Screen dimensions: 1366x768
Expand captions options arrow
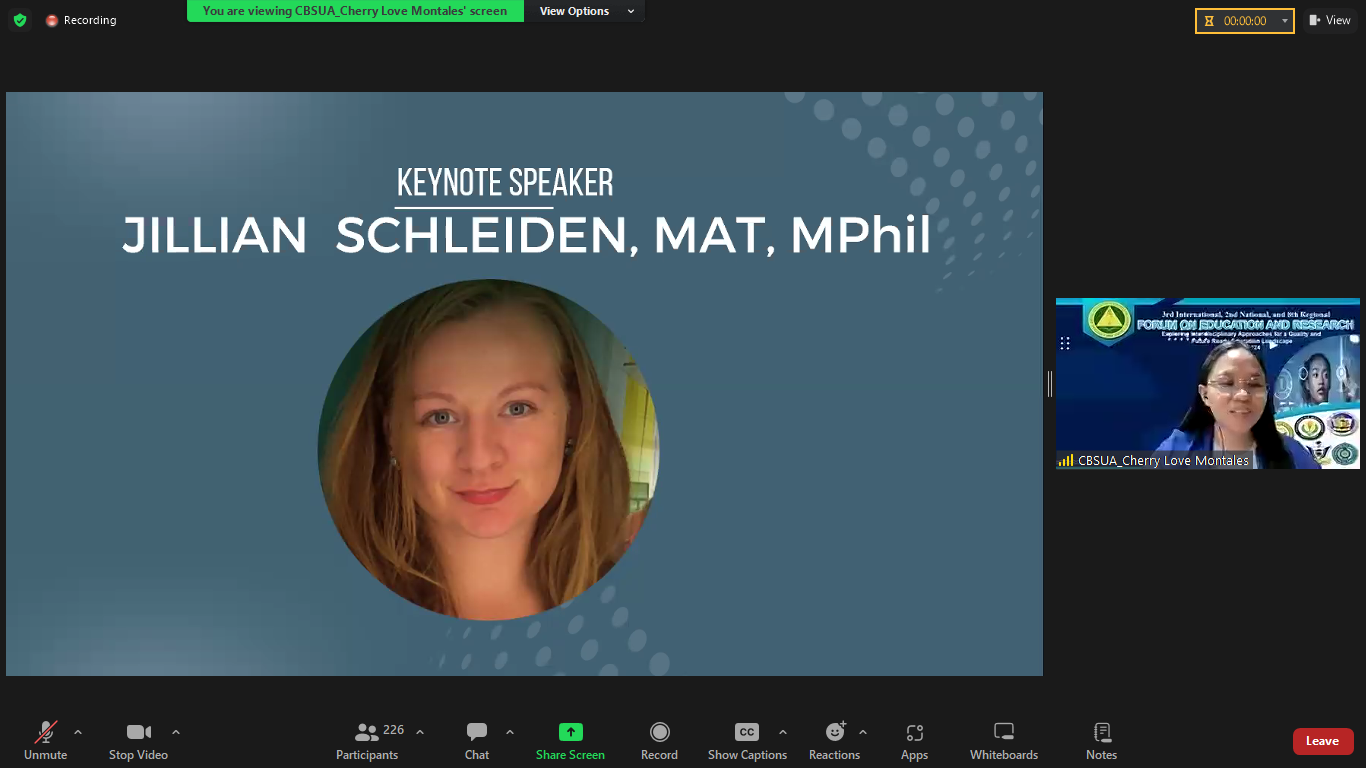783,732
